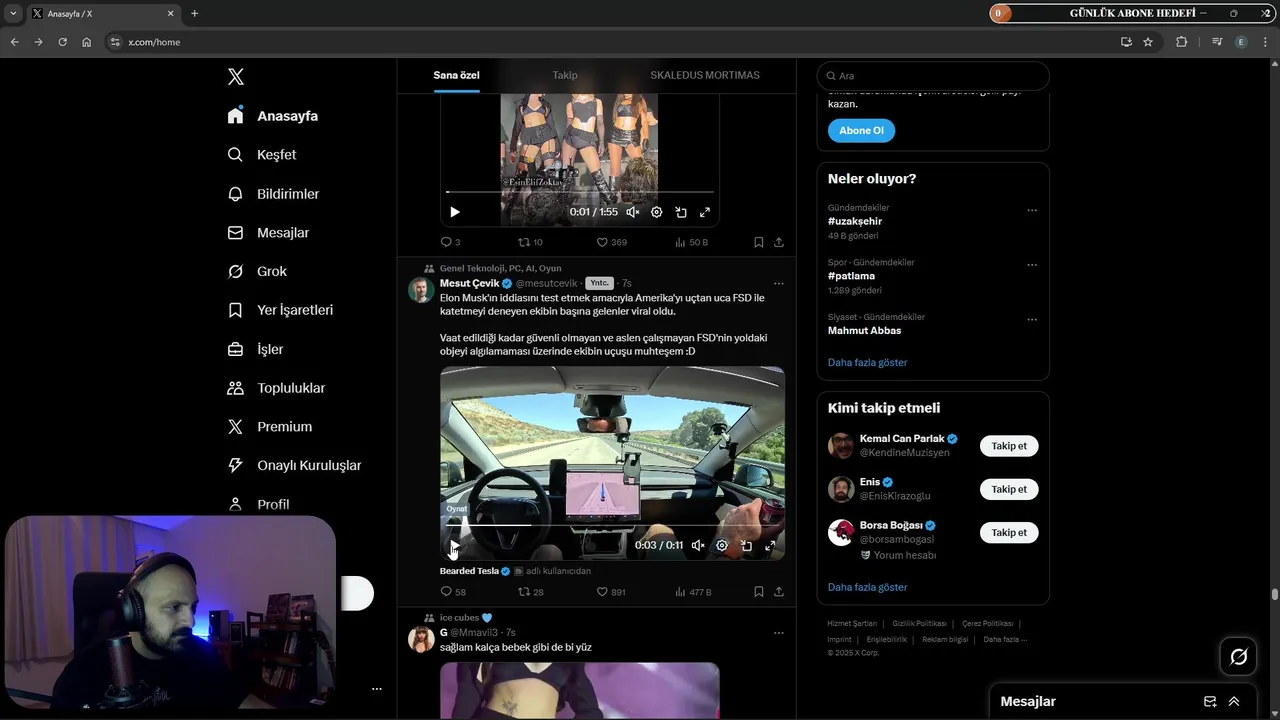Play the first video at 0:01
Viewport: 1280px width, 720px height.
tap(455, 212)
